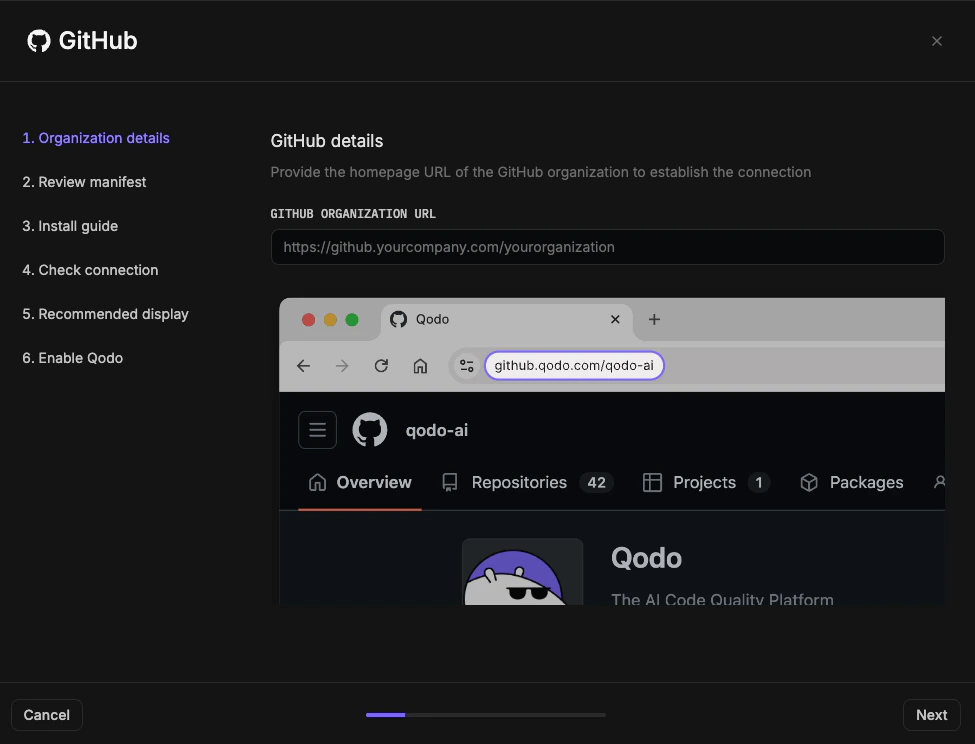Click the qodo-ai organization avatar
975x744 pixels.
[x=369, y=429]
